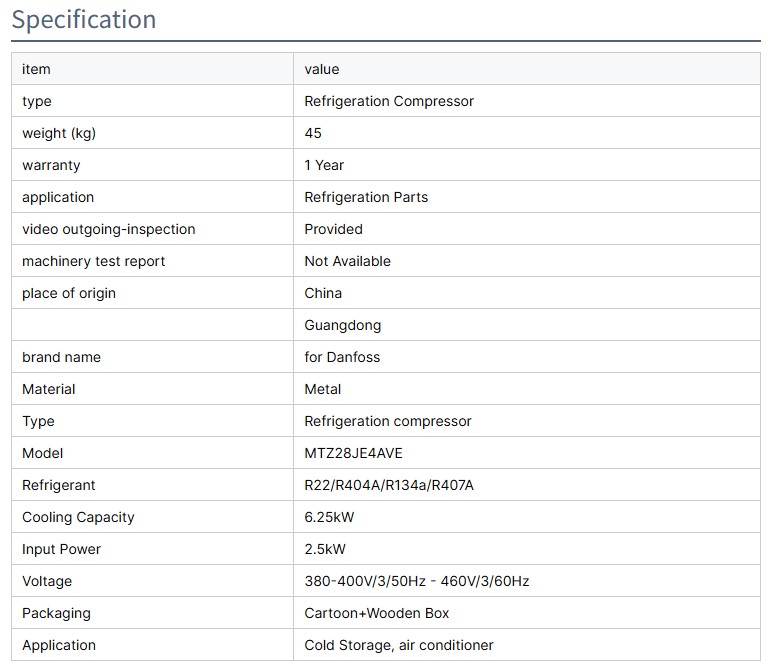773x671 pixels.
Task: Click 'Not Available' machinery test report value
Action: point(347,261)
